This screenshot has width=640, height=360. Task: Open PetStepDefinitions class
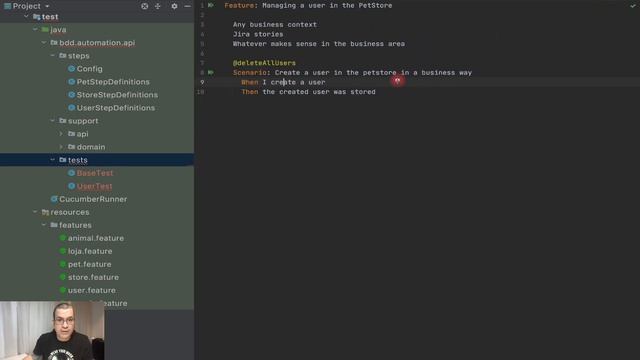pos(113,82)
